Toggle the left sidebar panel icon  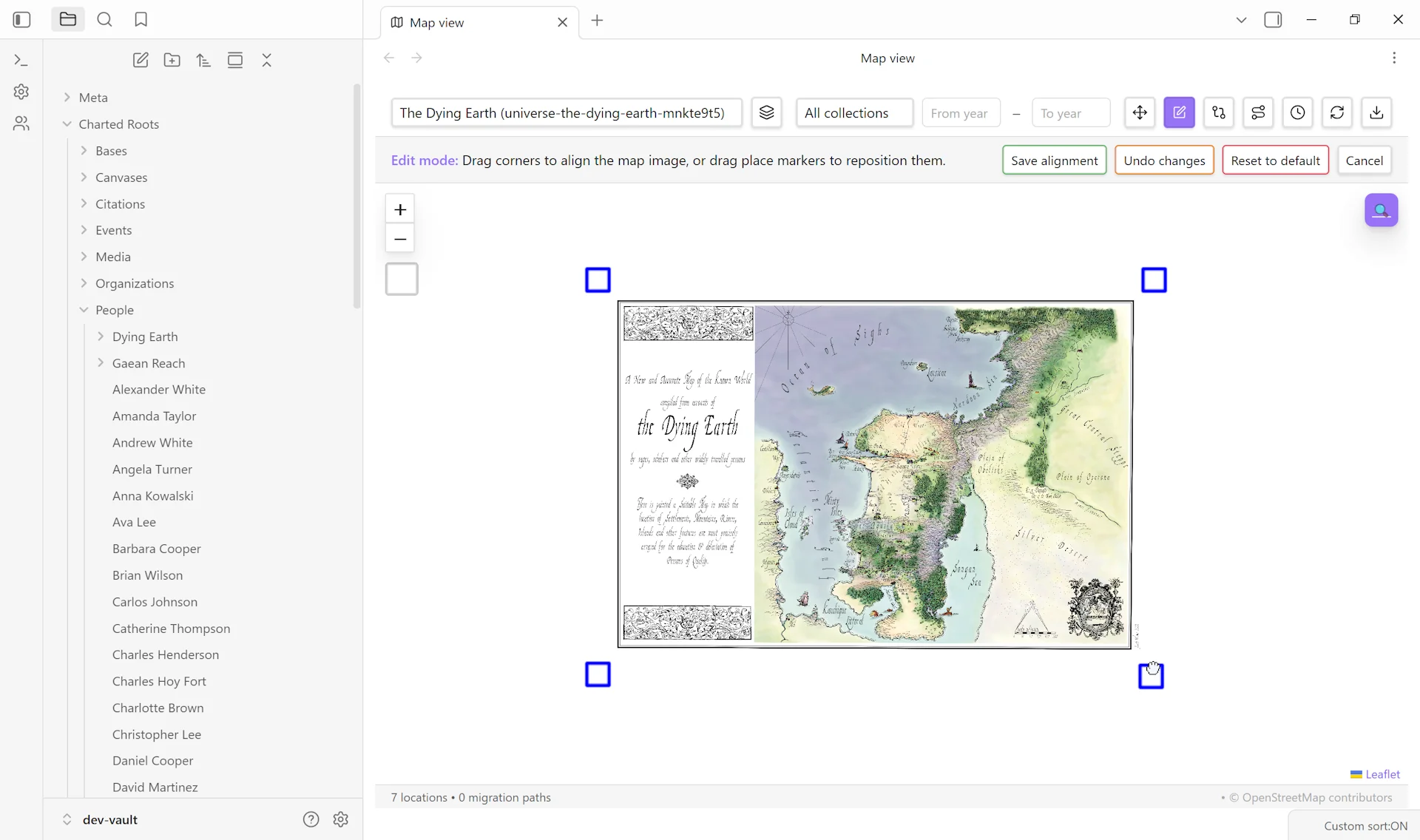coord(21,20)
